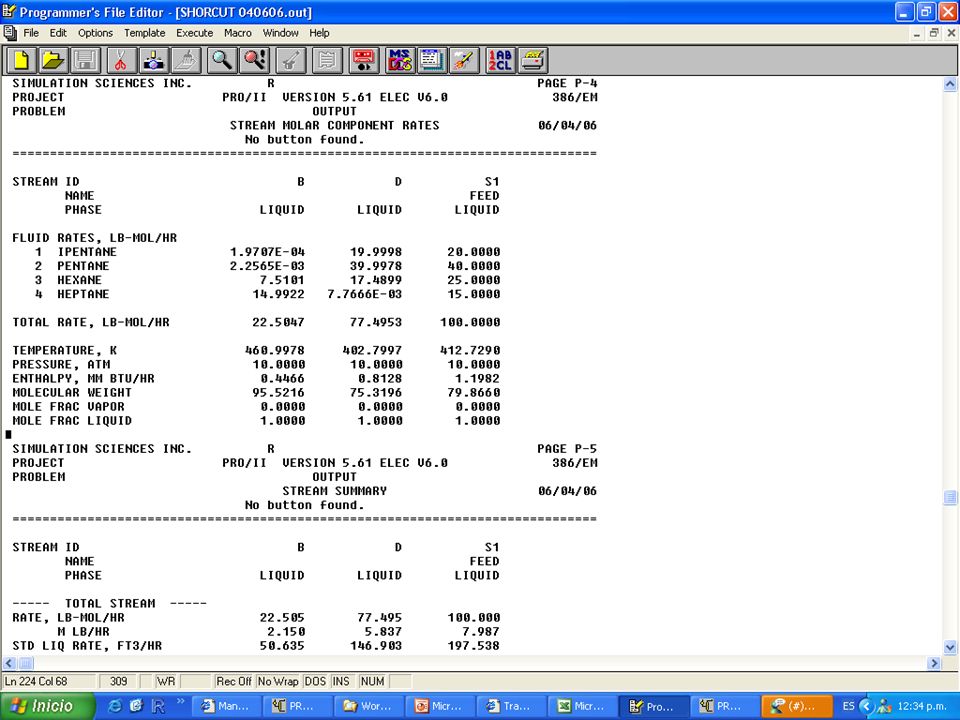The width and height of the screenshot is (960, 720).
Task: Click the STREAM MOLAR COMPONENT RATES heading
Action: [x=334, y=126]
